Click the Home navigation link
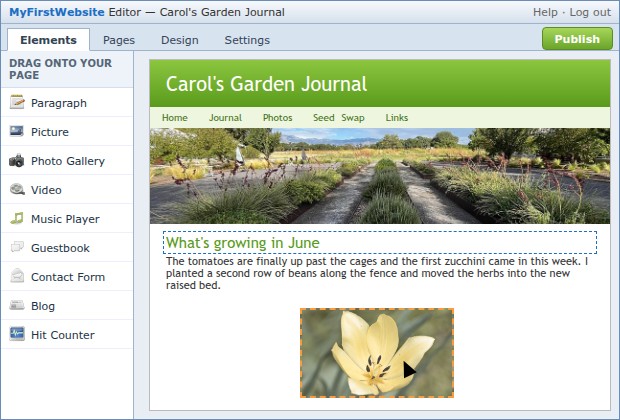Image resolution: width=620 pixels, height=420 pixels. [174, 117]
